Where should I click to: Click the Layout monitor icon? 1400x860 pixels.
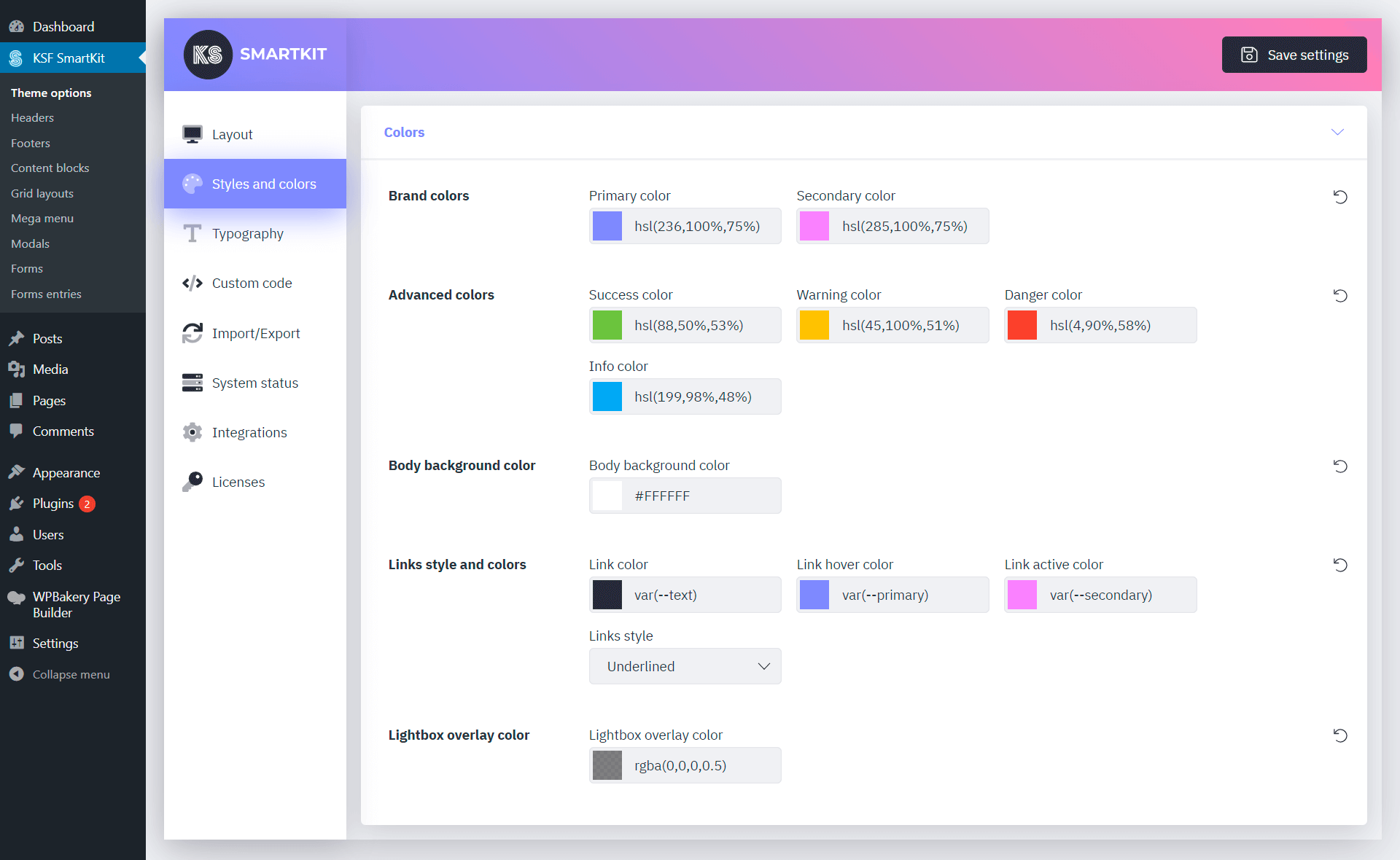tap(192, 134)
